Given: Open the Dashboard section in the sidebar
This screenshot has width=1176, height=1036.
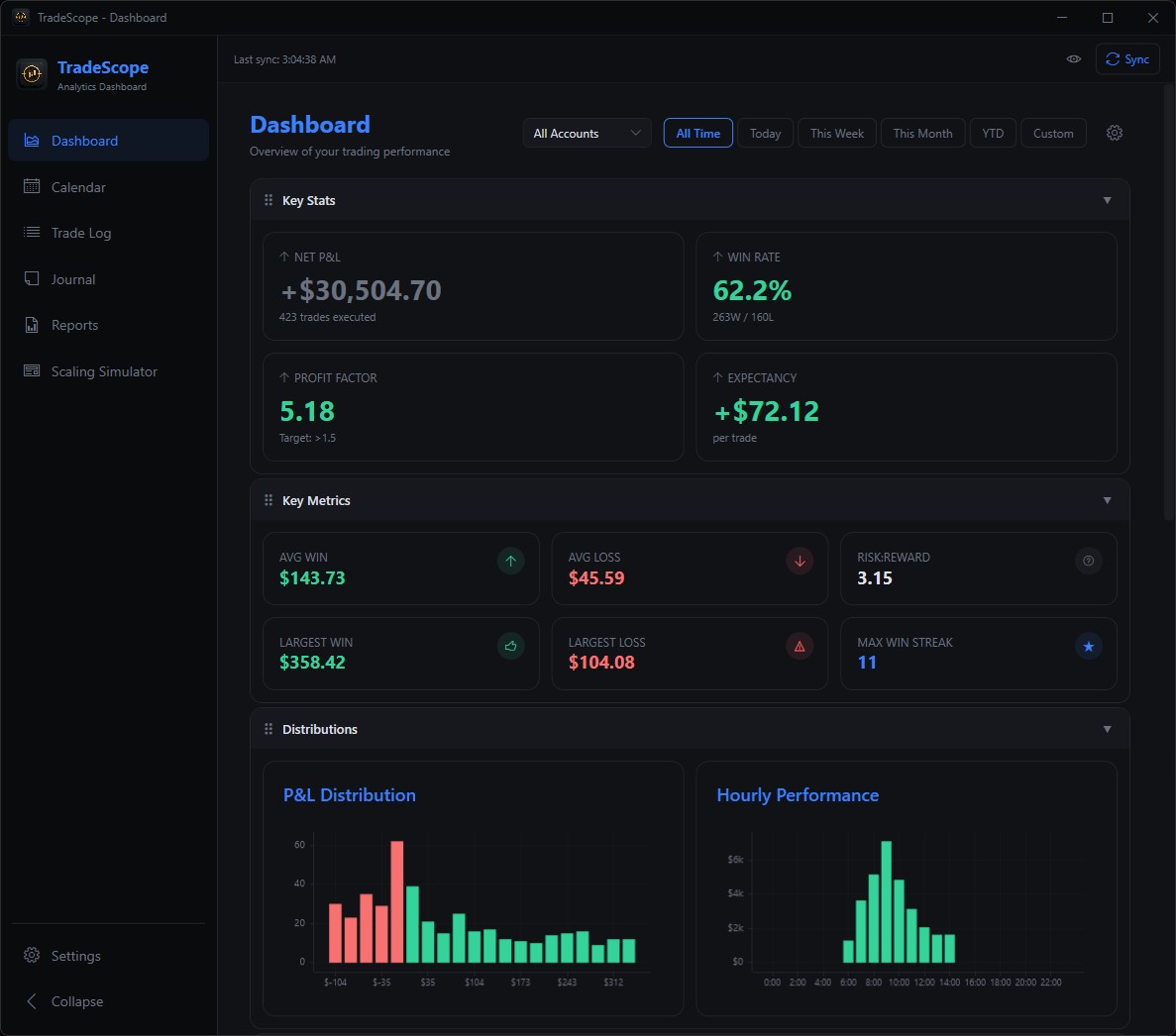Looking at the screenshot, I should (x=84, y=140).
